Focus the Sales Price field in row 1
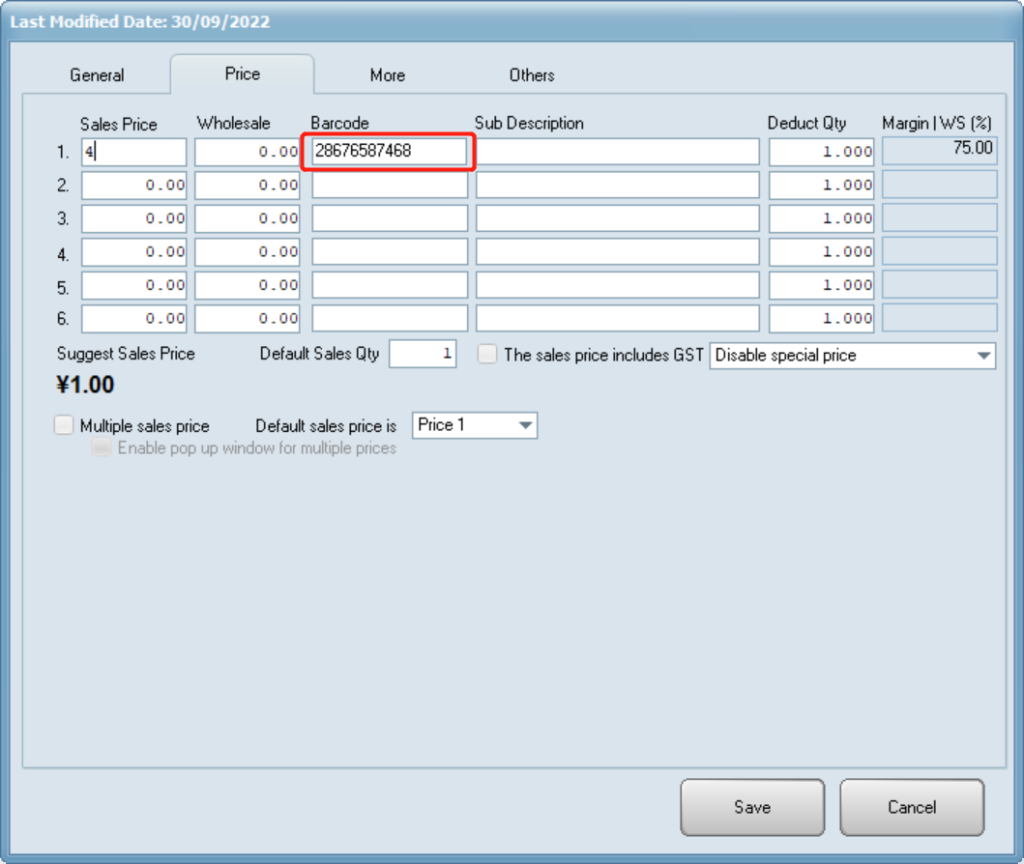The width and height of the screenshot is (1024, 864). point(134,152)
